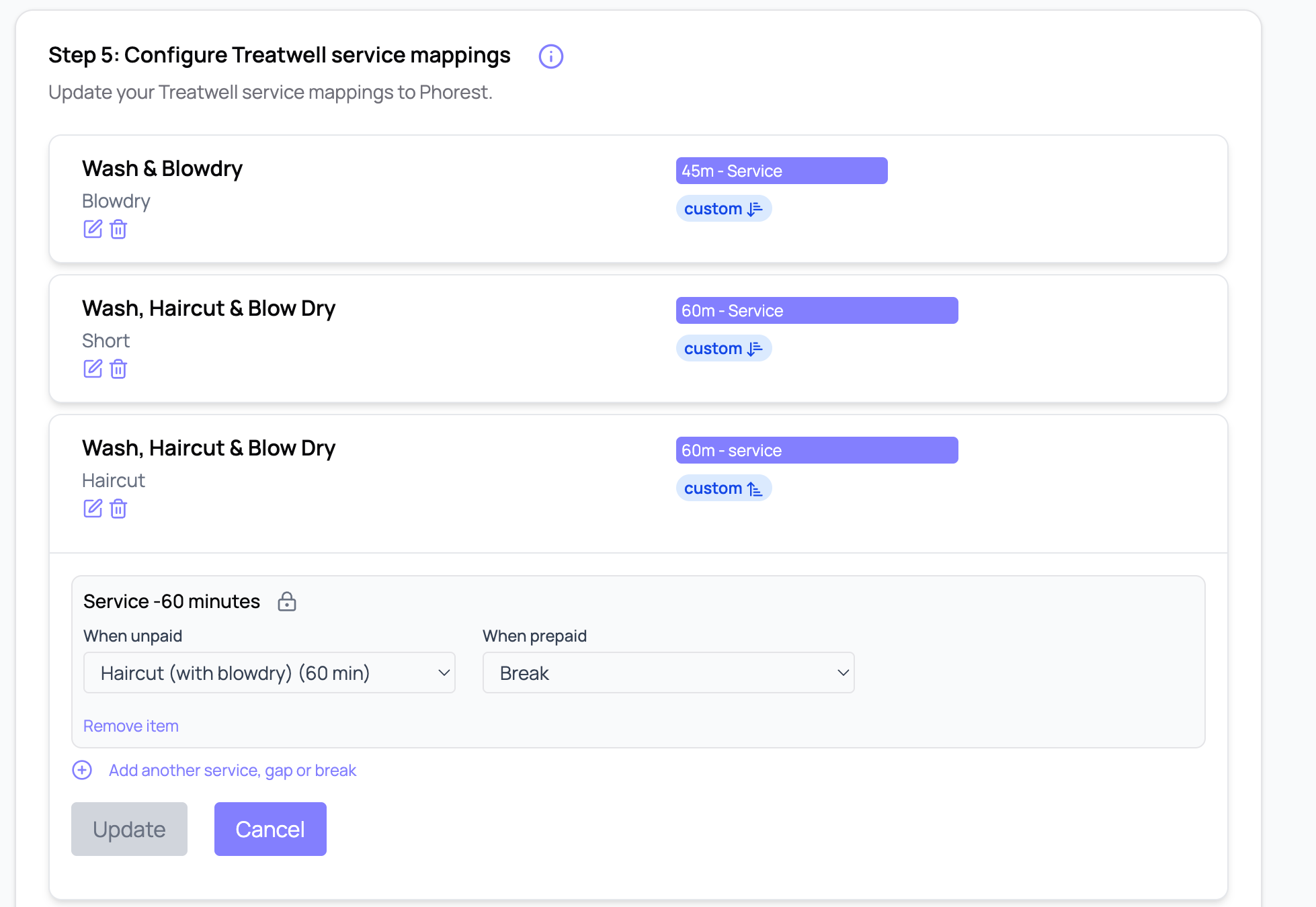This screenshot has width=1316, height=907.
Task: Click the plus circle icon to add item
Action: coord(82,770)
